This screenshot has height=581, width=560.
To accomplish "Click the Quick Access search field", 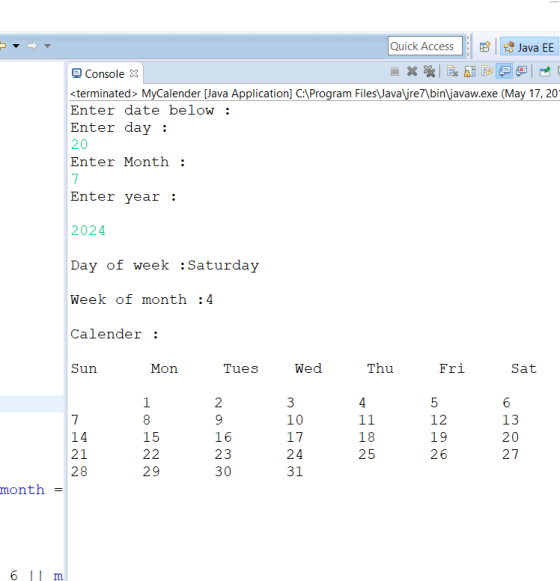I will point(425,46).
